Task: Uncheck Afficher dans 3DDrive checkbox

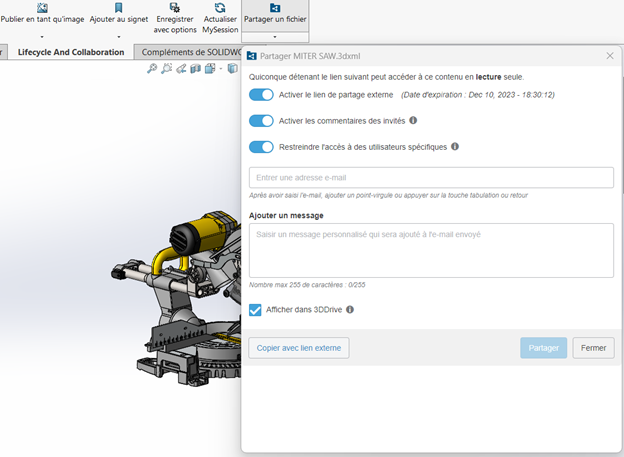Action: point(255,310)
